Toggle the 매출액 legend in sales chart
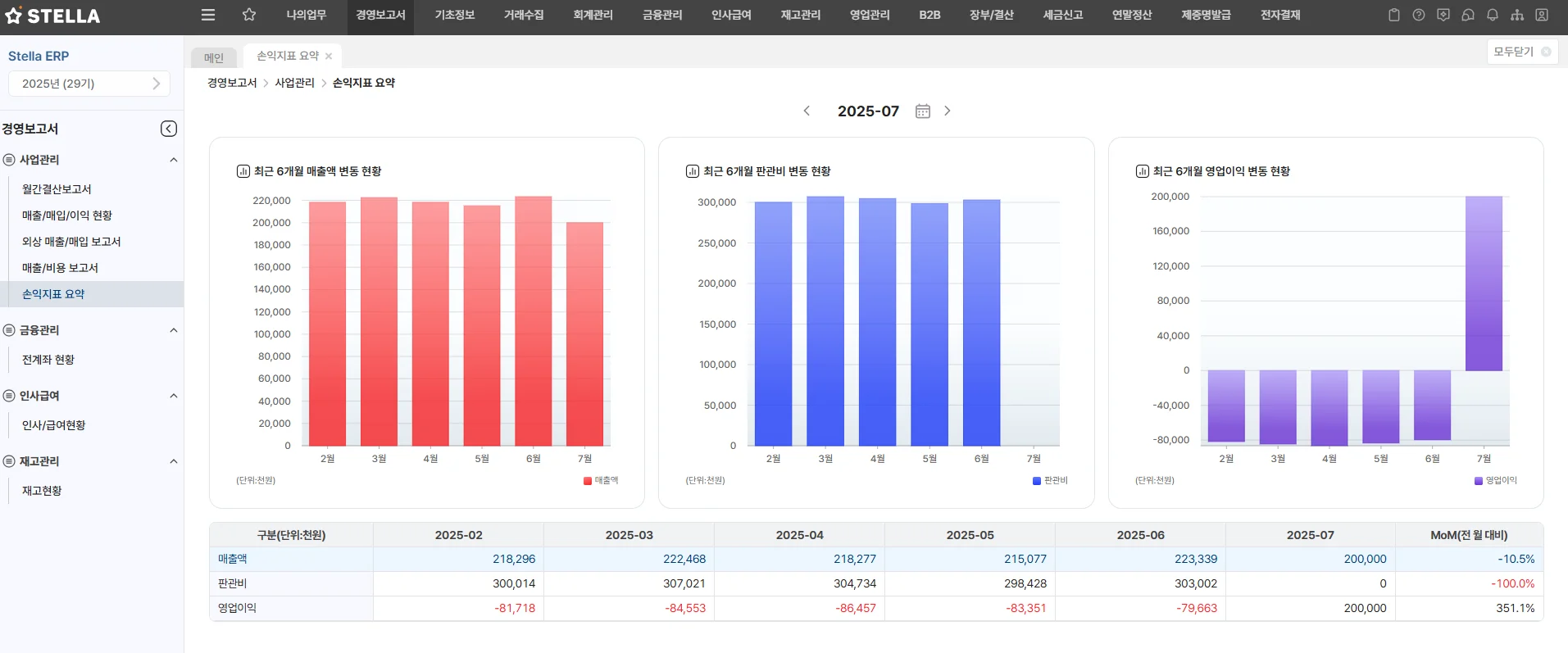The width and height of the screenshot is (1568, 653). coord(601,481)
